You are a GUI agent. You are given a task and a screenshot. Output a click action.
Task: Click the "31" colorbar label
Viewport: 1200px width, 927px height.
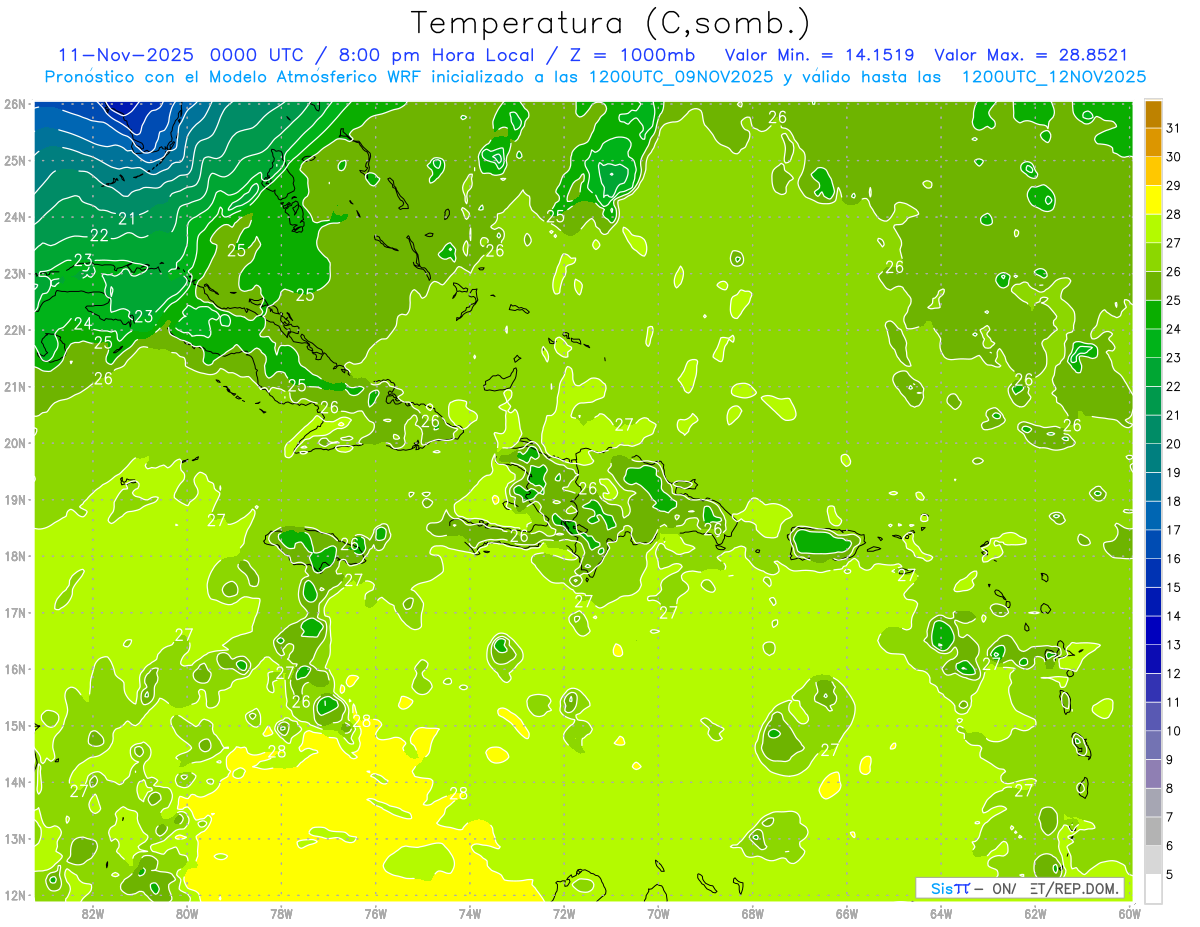[x=1173, y=129]
